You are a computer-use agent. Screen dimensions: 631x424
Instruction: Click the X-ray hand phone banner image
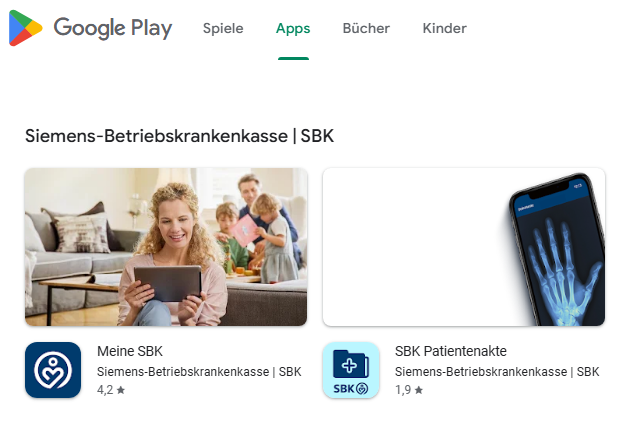click(464, 247)
